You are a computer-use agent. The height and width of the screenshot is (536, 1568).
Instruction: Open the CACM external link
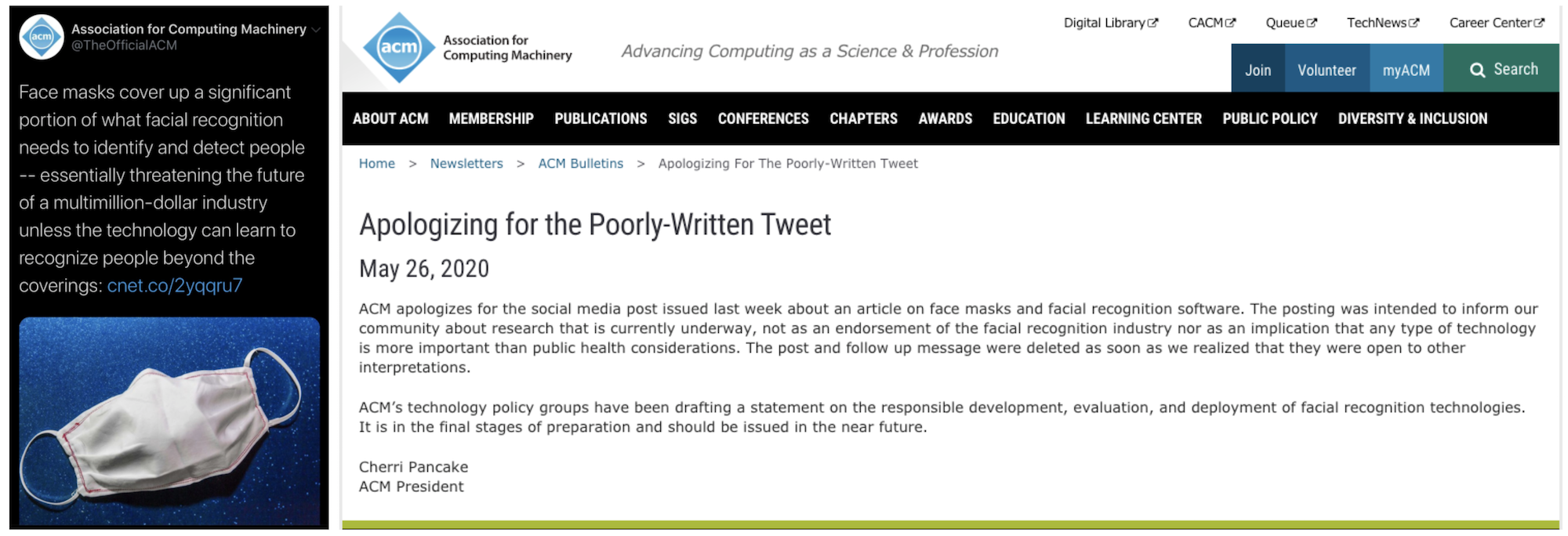tap(1211, 23)
